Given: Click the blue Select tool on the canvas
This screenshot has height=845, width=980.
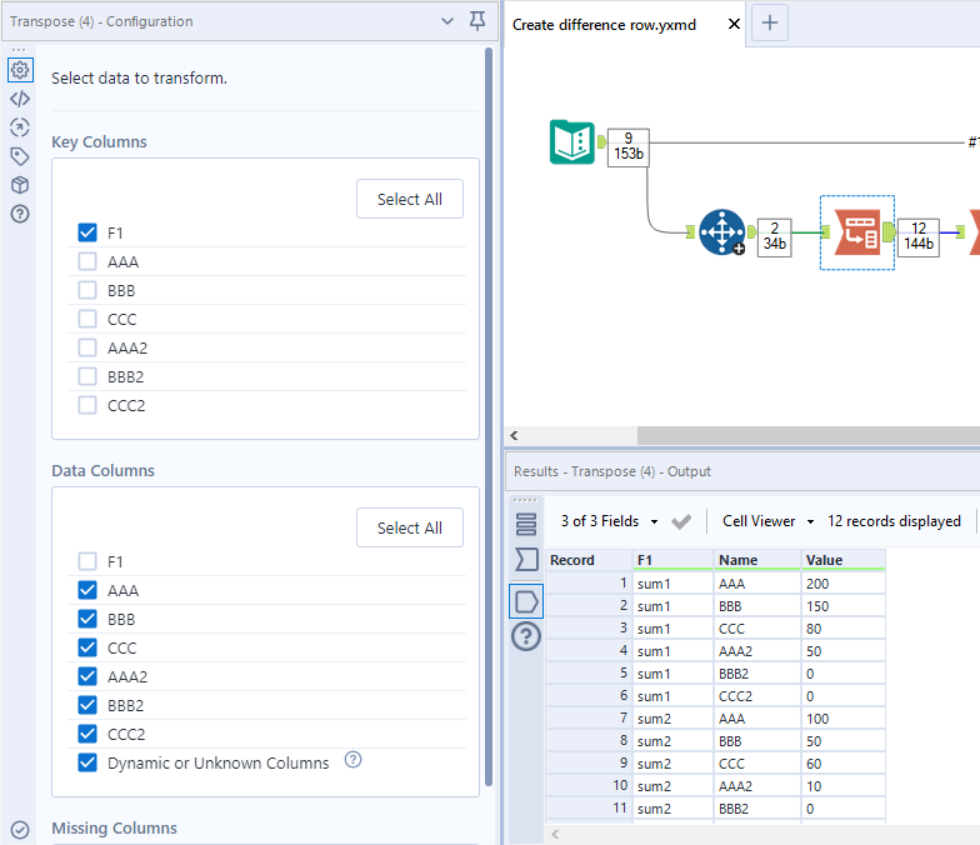Looking at the screenshot, I should click(722, 230).
